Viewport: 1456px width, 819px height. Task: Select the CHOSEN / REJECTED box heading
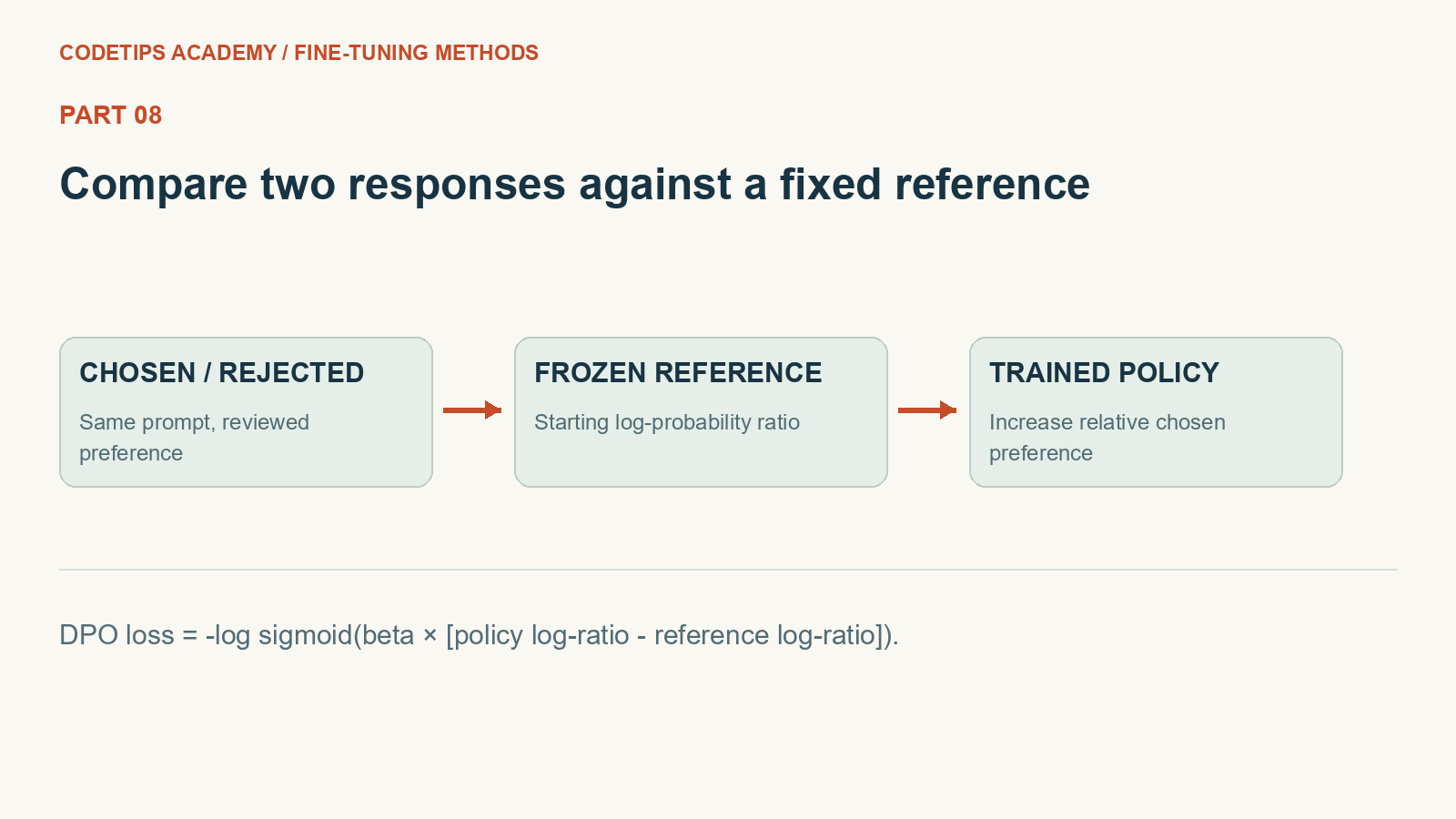coord(221,372)
